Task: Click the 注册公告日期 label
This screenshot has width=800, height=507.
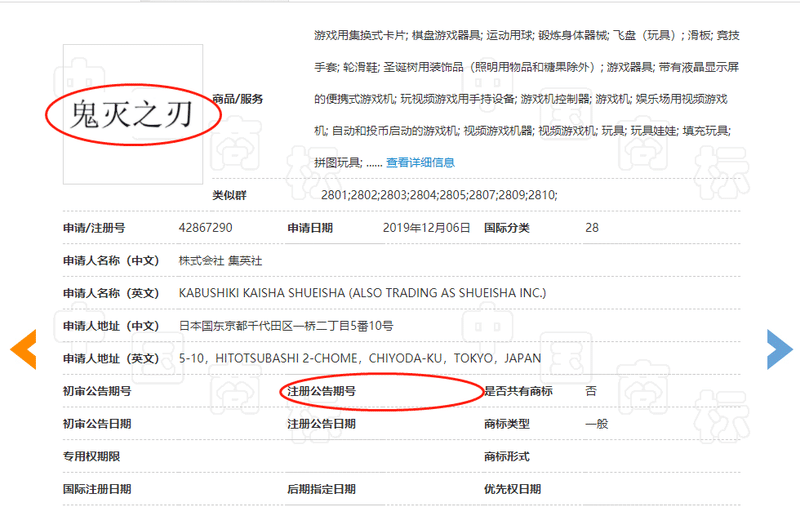Action: tap(321, 424)
